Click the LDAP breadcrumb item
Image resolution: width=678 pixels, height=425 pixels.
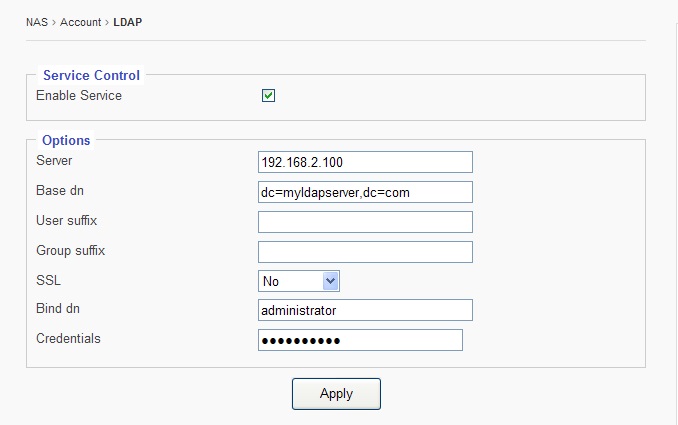click(x=128, y=22)
